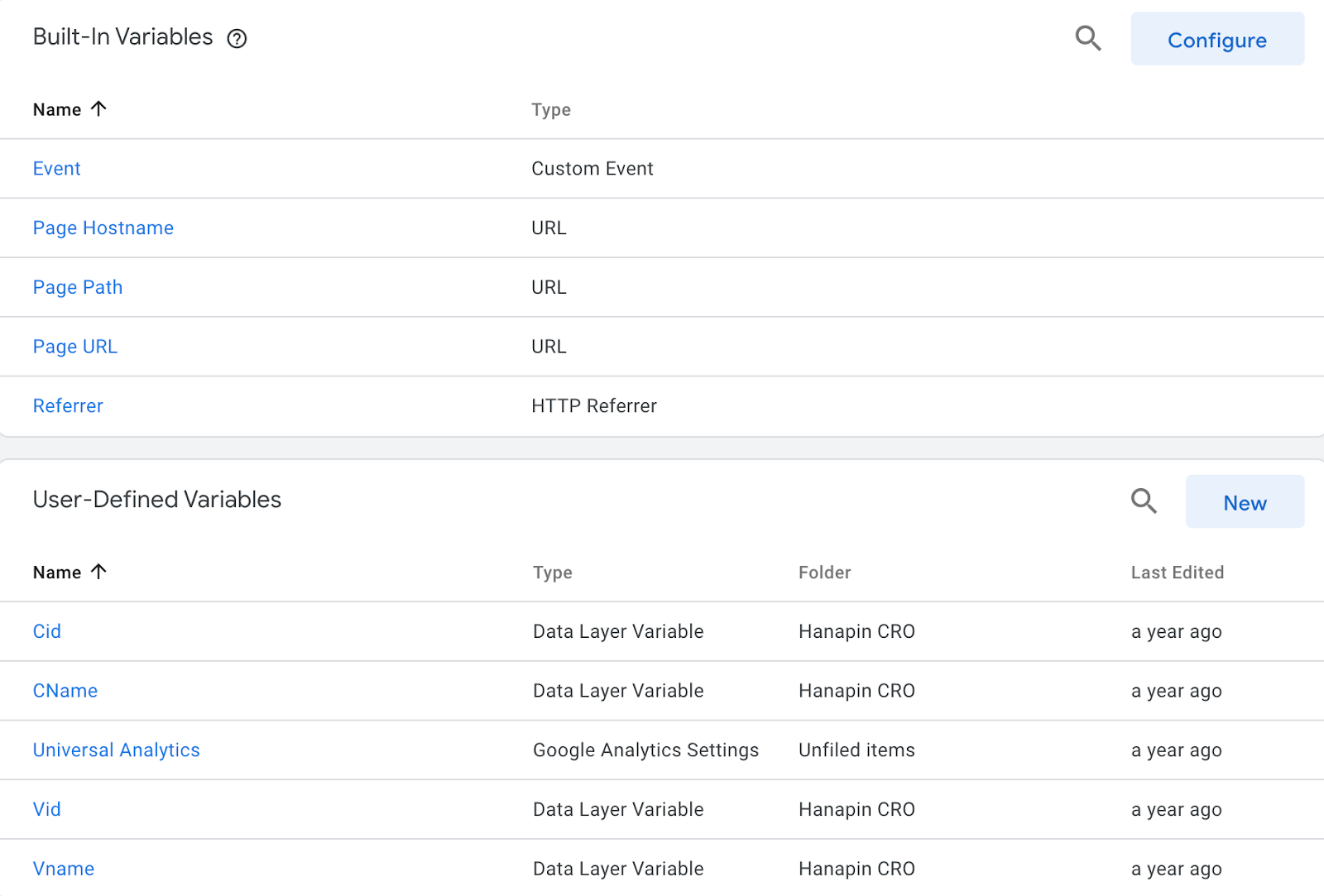
Task: Click the Last Edited column header
Action: click(x=1177, y=573)
